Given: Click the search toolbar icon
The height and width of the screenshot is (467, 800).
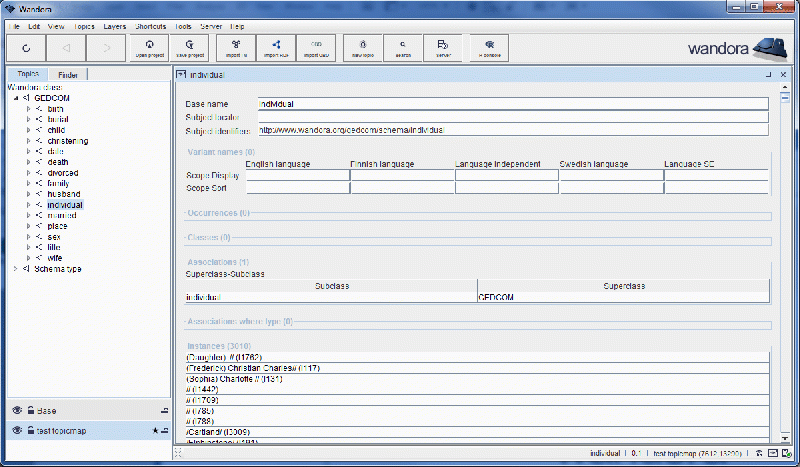Looking at the screenshot, I should coord(403,48).
